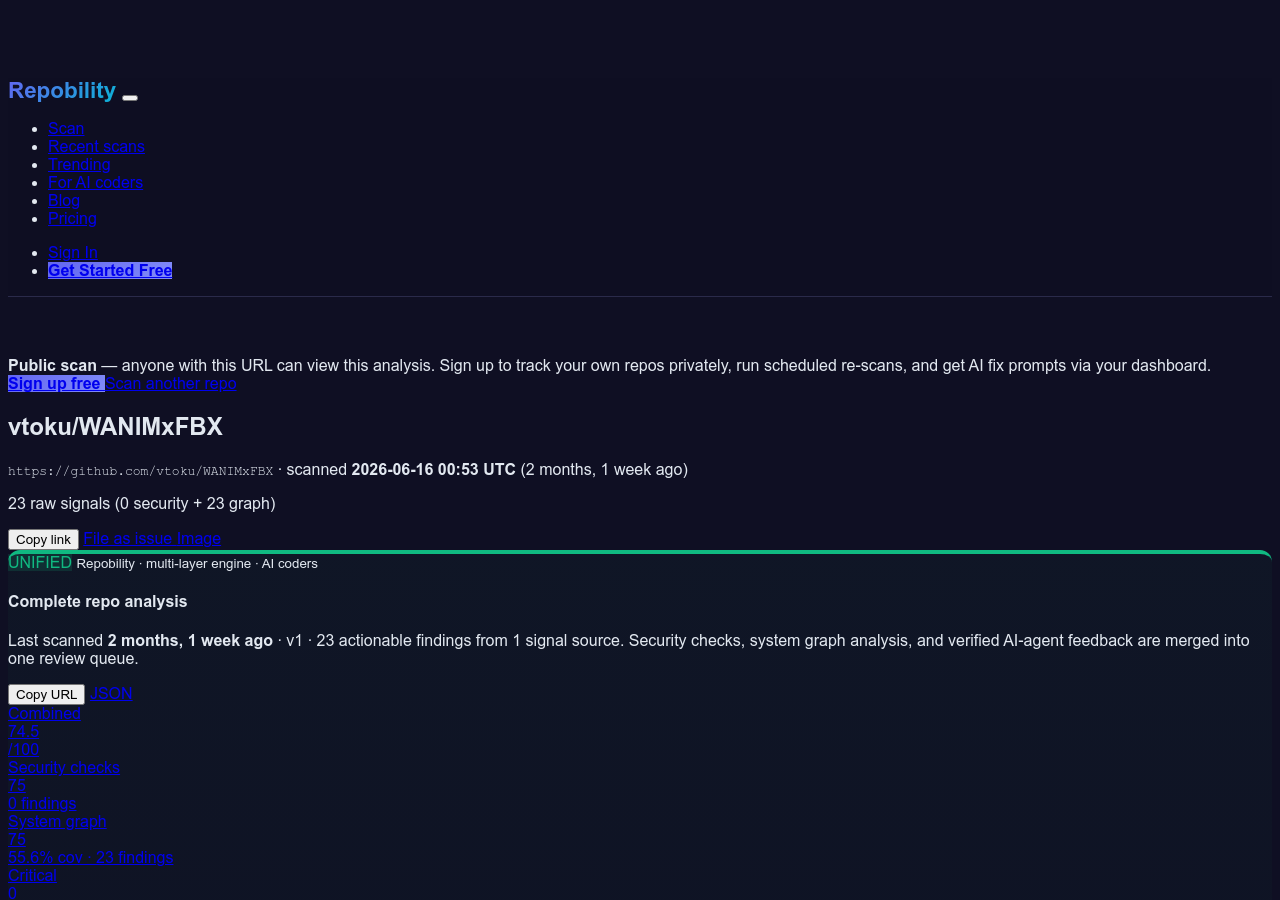This screenshot has width=1280, height=900.
Task: Click the Copy link button
Action: tap(43, 539)
